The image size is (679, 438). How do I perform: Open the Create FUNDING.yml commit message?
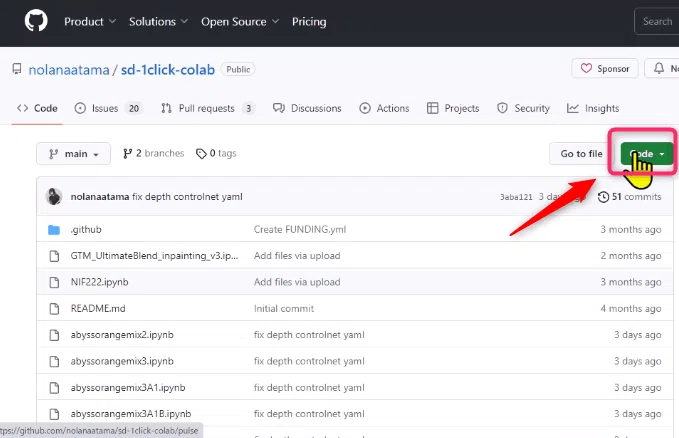300,230
